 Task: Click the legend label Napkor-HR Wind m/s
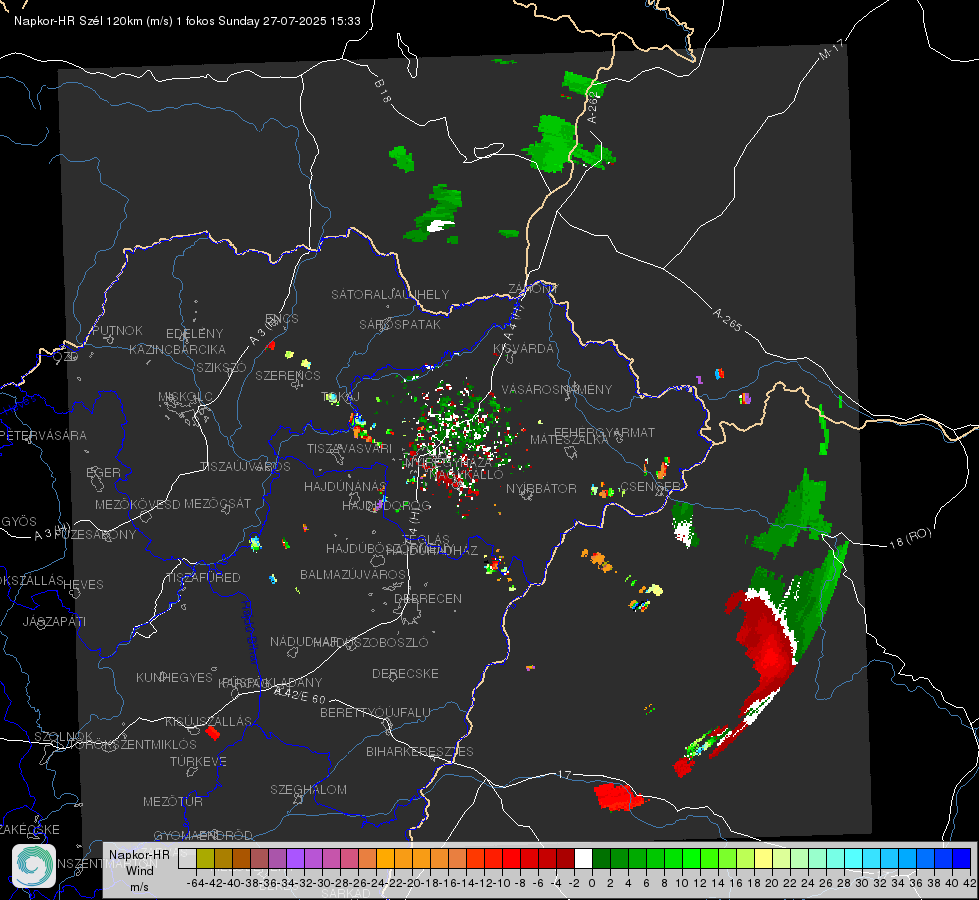tap(139, 870)
